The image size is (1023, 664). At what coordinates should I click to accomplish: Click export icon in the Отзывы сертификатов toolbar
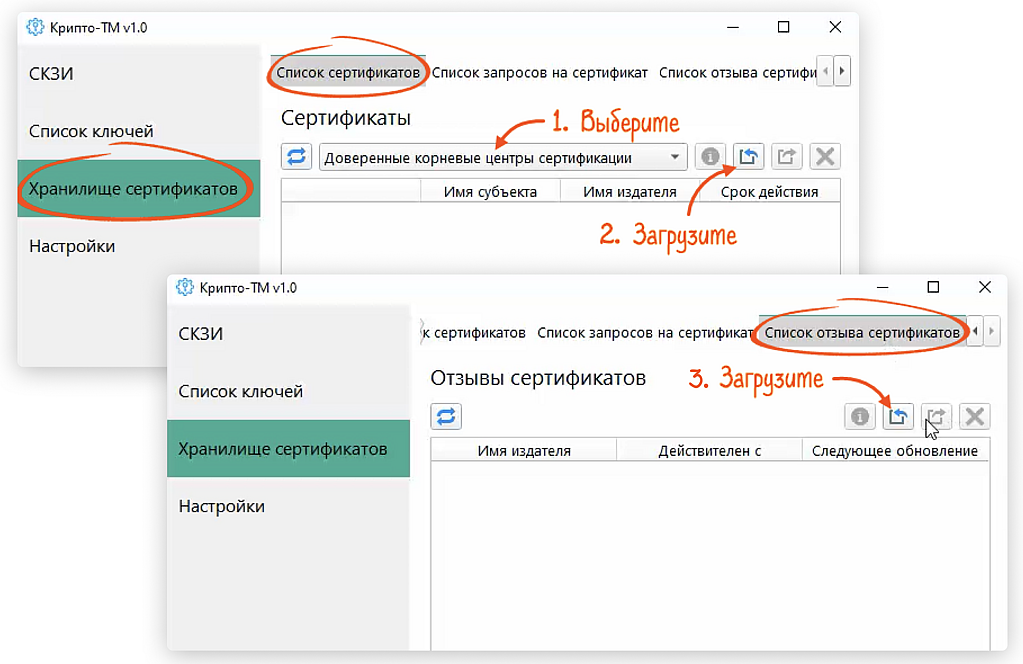936,417
